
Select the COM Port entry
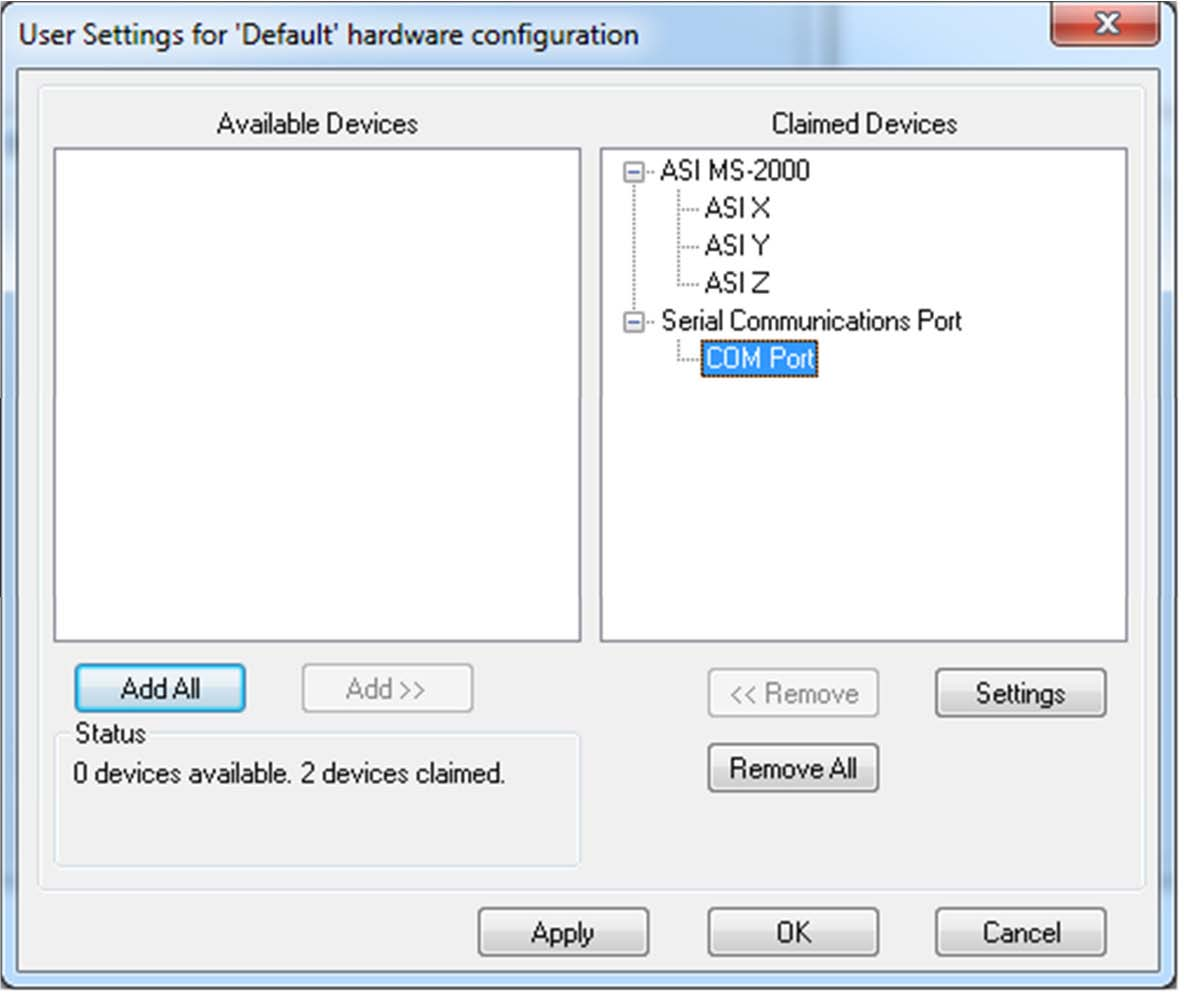pyautogui.click(x=760, y=358)
